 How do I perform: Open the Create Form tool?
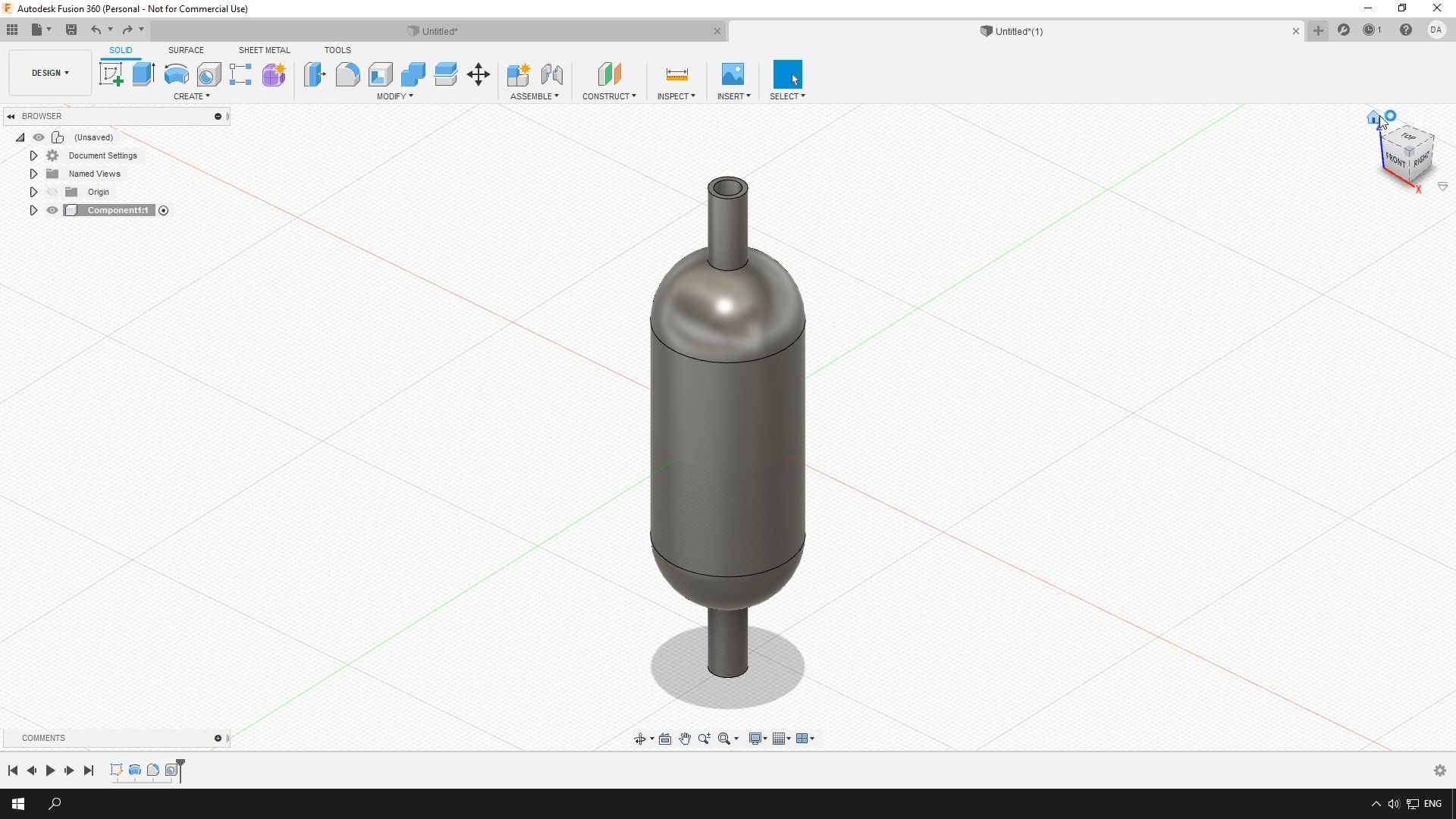tap(274, 74)
